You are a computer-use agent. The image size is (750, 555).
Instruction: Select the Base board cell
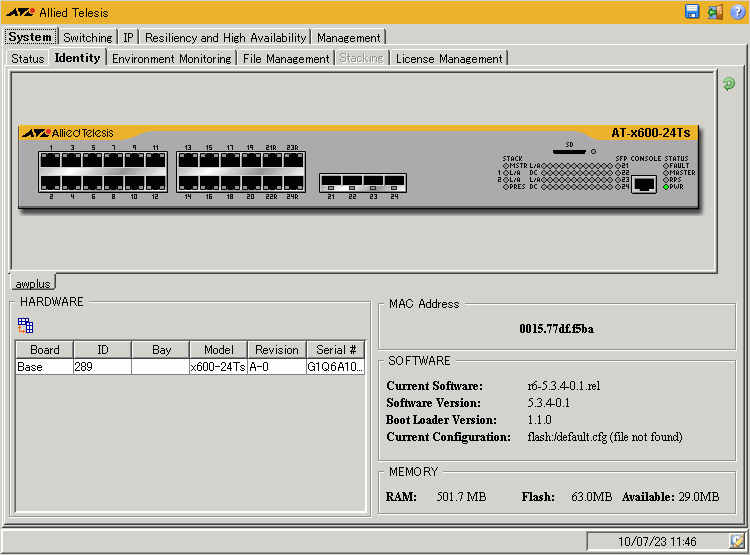click(44, 367)
